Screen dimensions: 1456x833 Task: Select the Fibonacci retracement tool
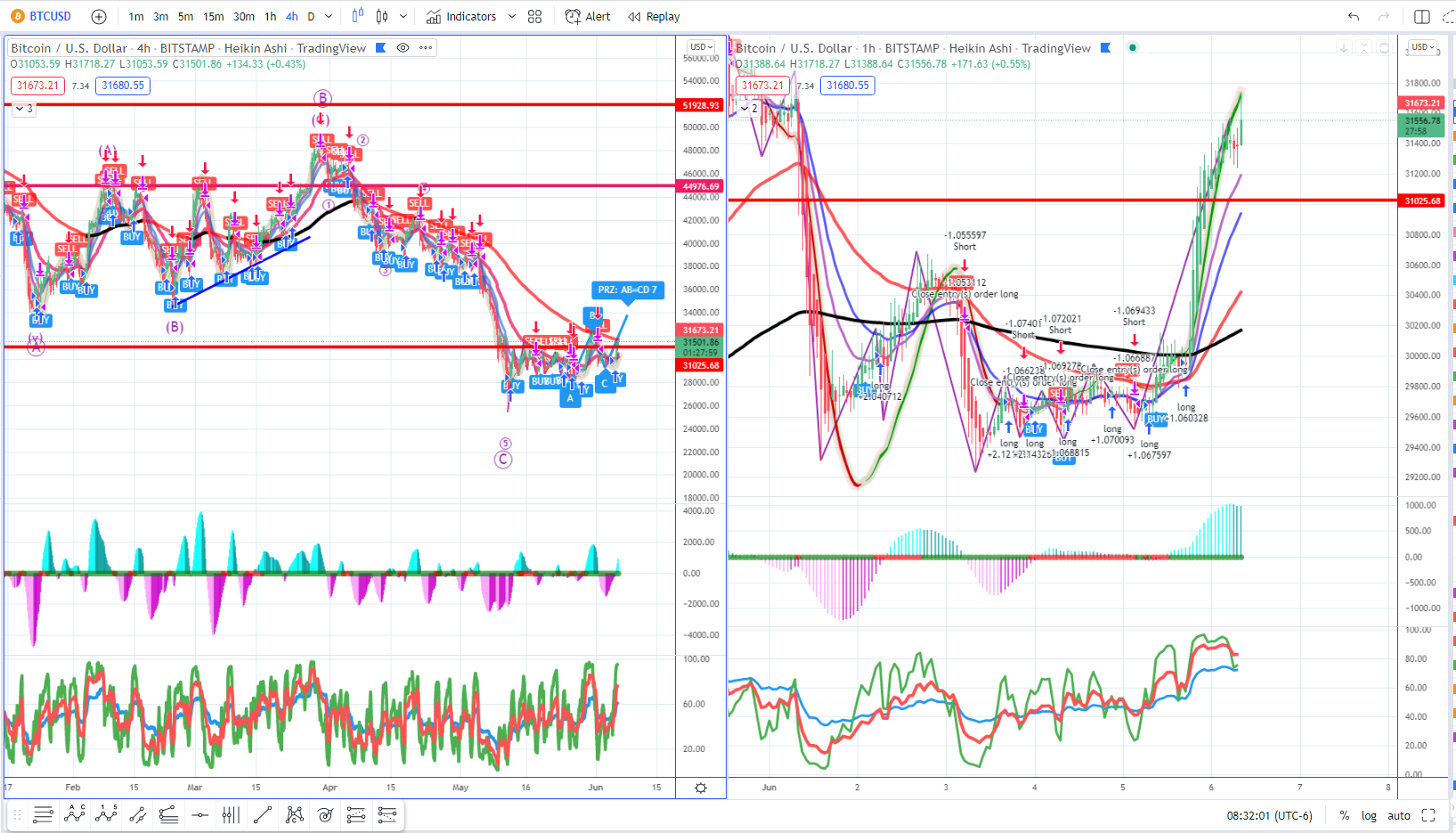(x=168, y=814)
